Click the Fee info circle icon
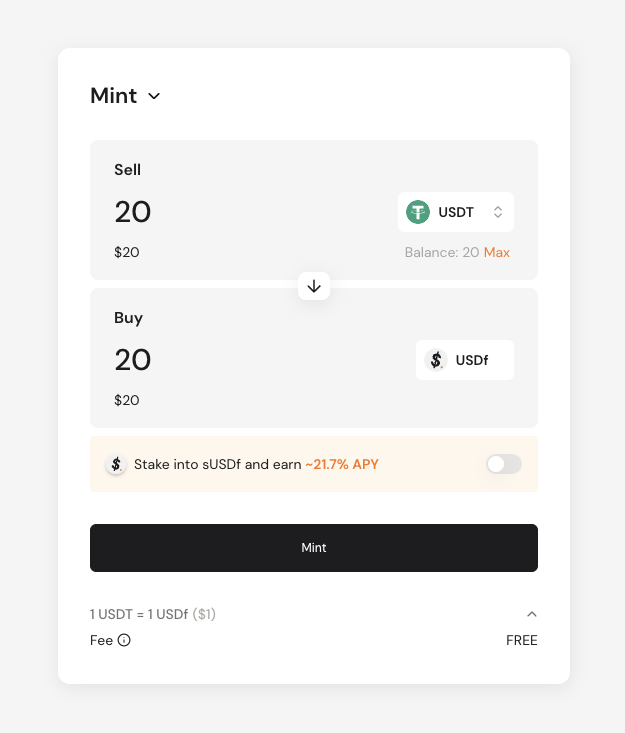This screenshot has height=733, width=625. [124, 640]
